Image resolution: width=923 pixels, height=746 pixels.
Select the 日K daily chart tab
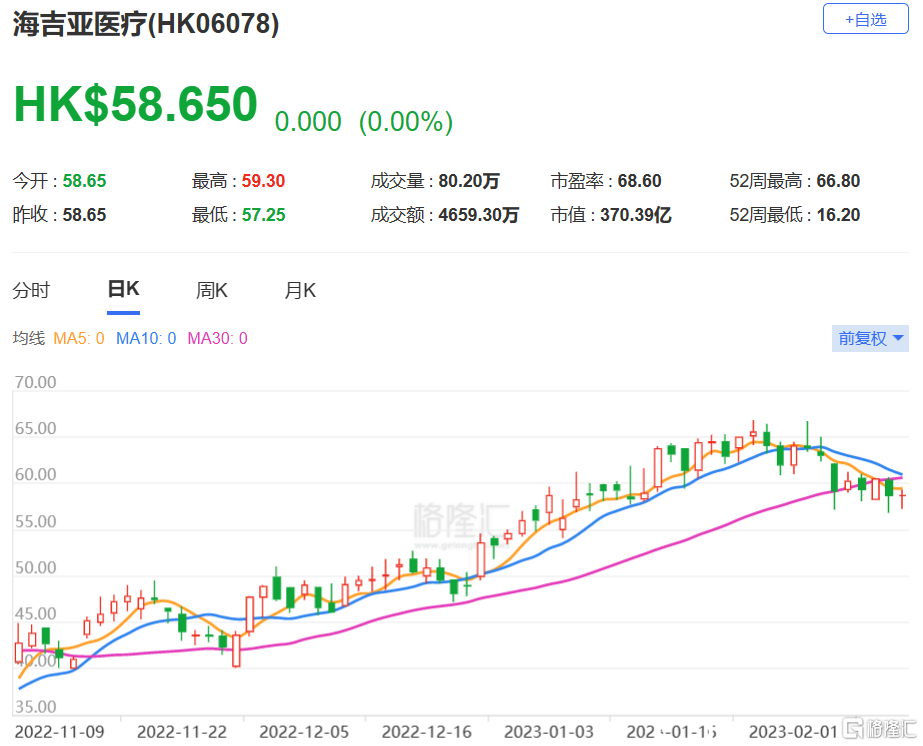[x=124, y=290]
